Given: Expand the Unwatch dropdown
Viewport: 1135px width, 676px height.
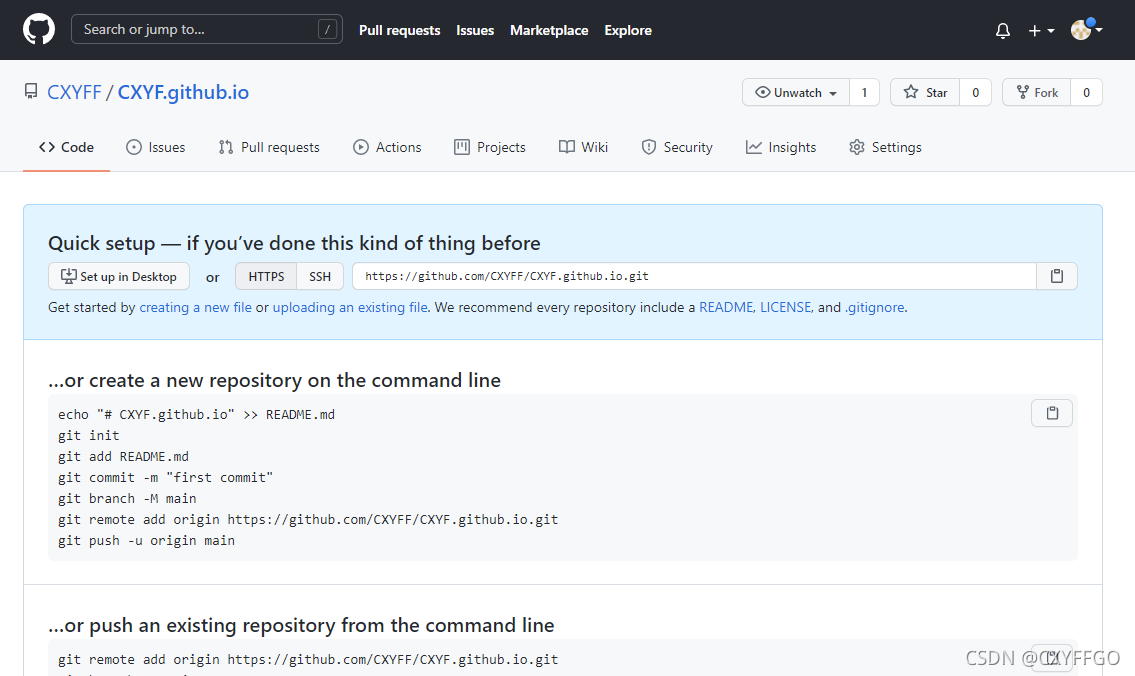Looking at the screenshot, I should pos(796,93).
